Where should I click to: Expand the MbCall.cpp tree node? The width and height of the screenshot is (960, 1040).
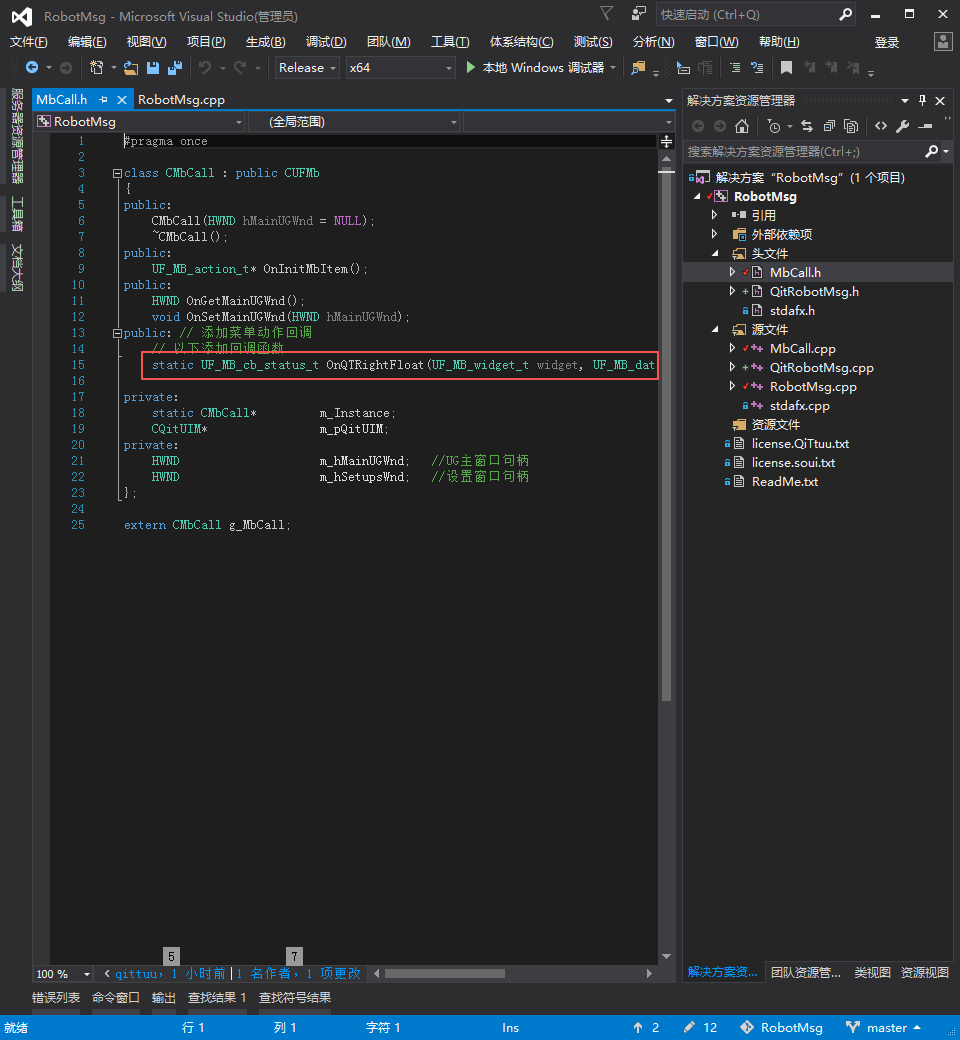click(732, 348)
